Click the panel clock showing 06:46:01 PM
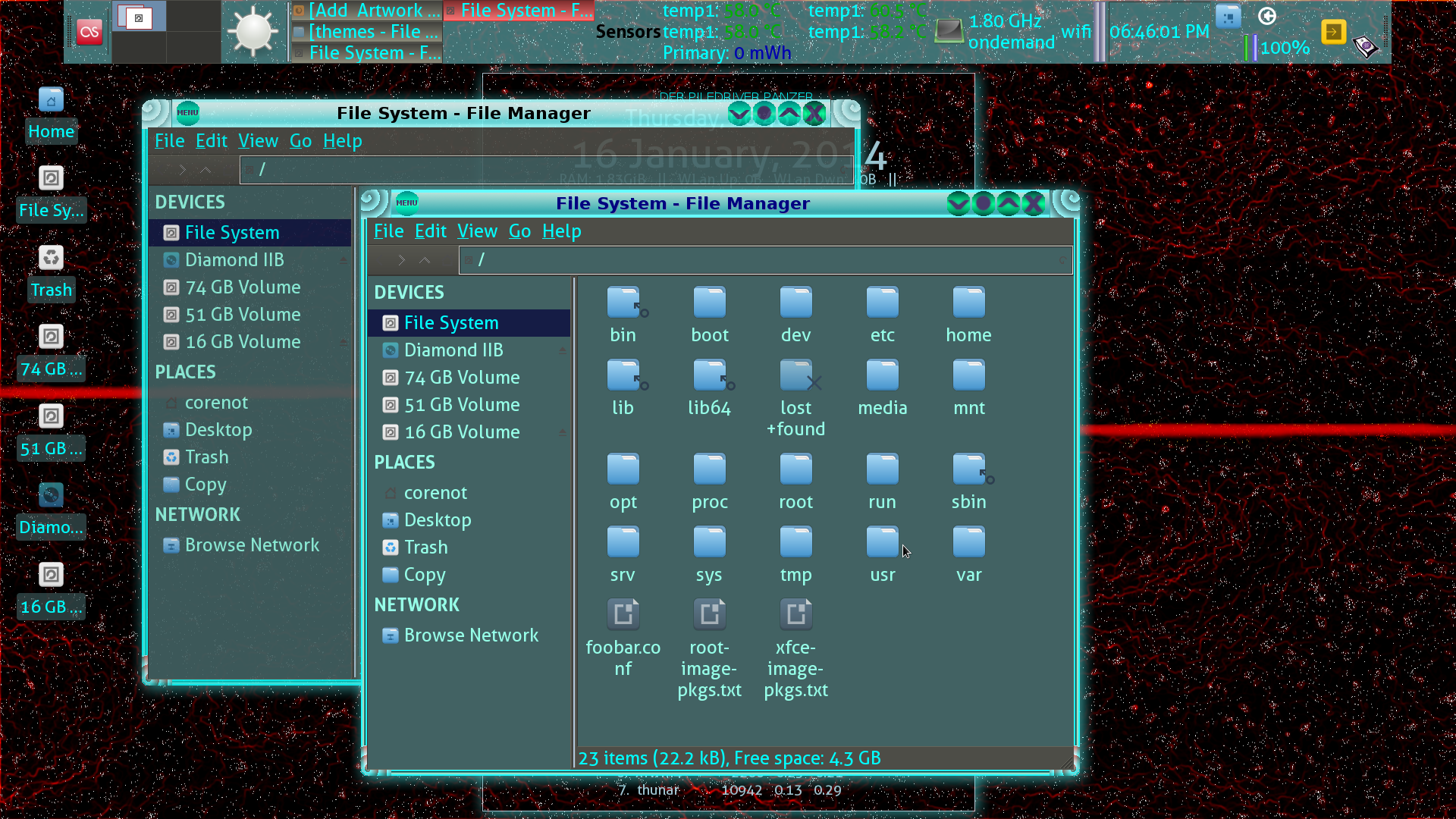 (1159, 32)
